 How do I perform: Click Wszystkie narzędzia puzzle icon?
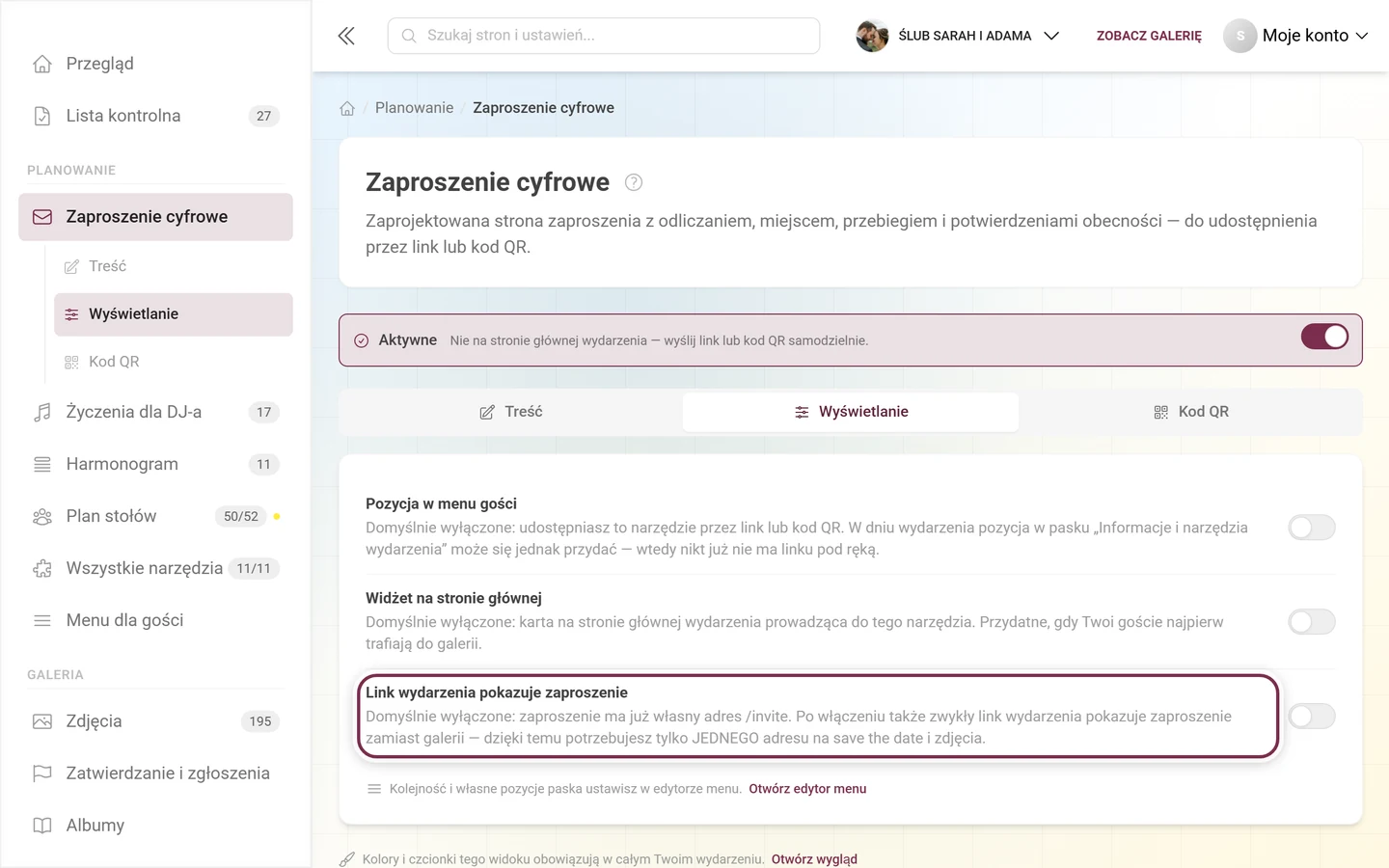click(x=42, y=568)
